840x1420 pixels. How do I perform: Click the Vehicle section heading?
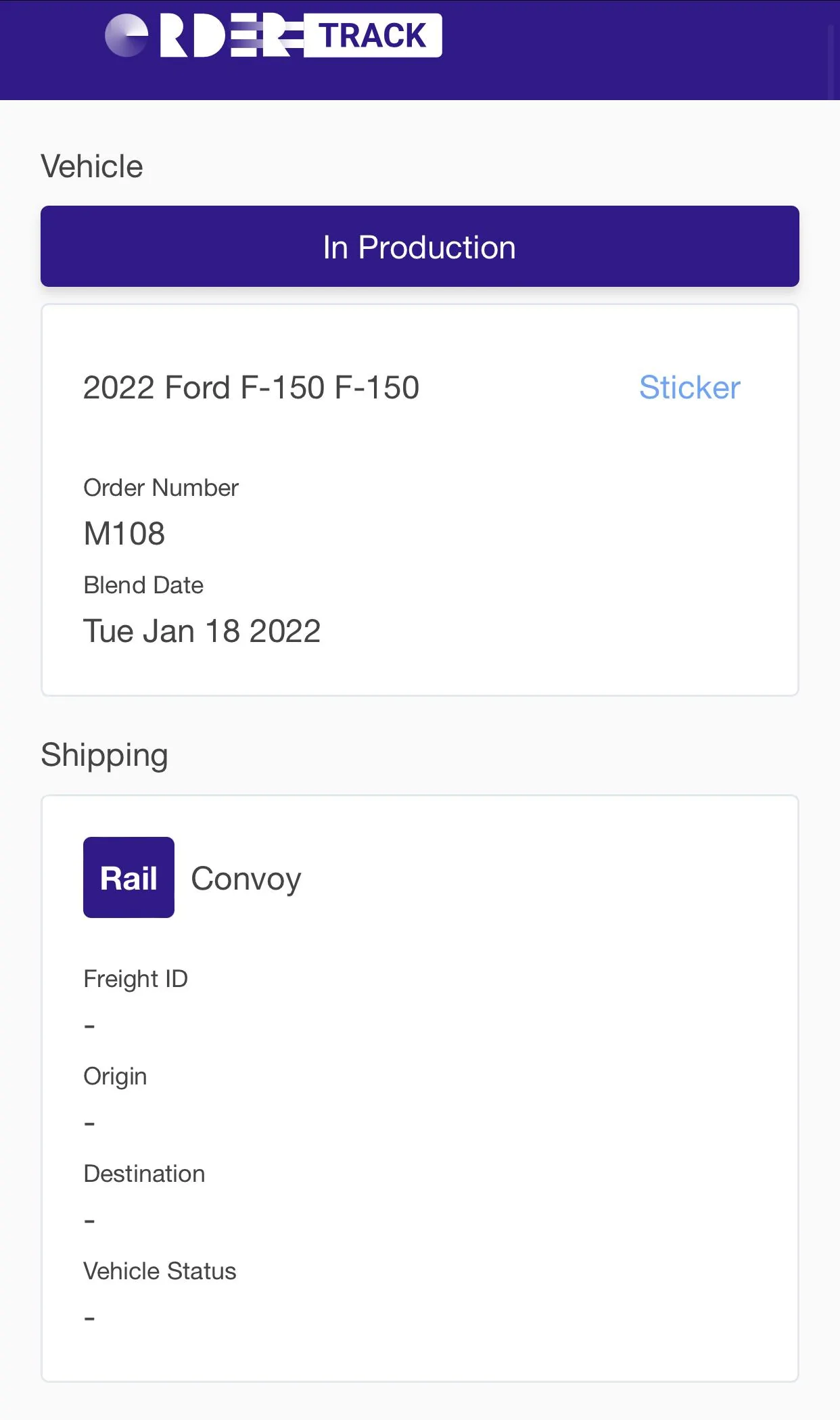click(x=92, y=166)
